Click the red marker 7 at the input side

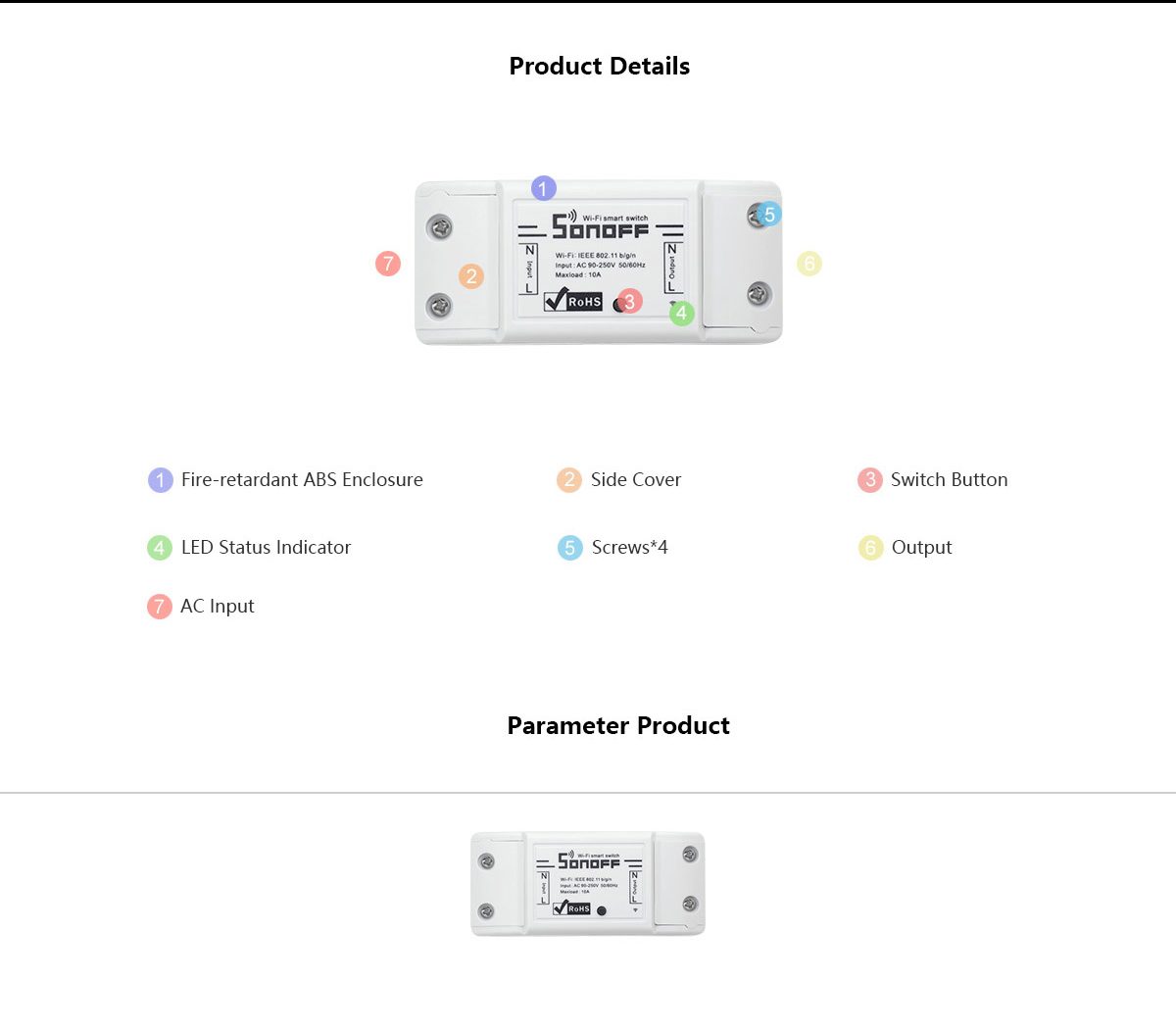point(388,264)
